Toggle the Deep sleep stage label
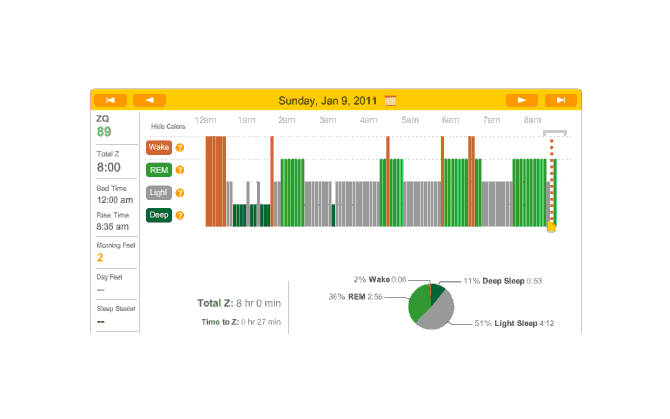The image size is (670, 419). (158, 215)
